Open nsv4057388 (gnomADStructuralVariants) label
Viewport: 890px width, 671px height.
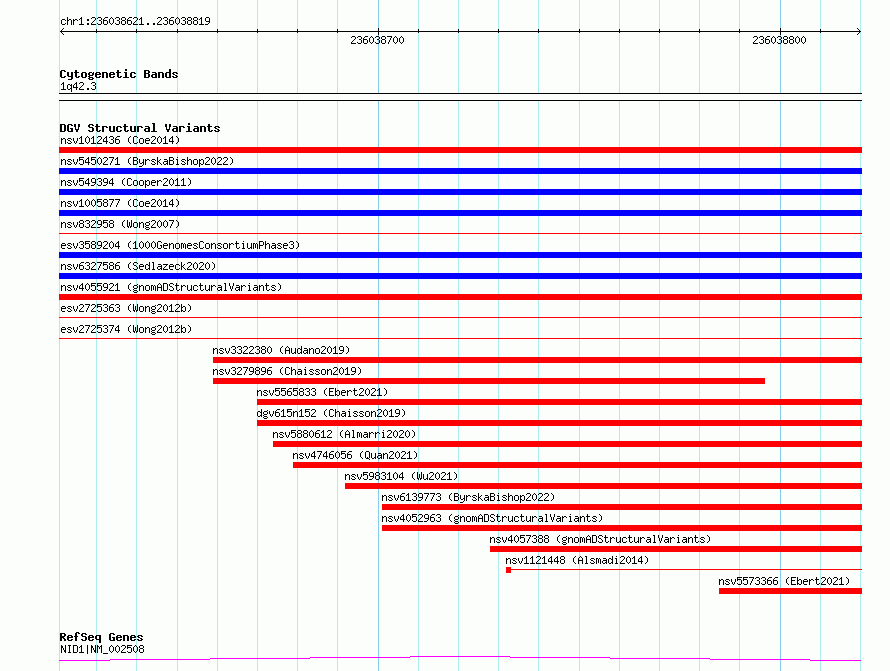(600, 539)
